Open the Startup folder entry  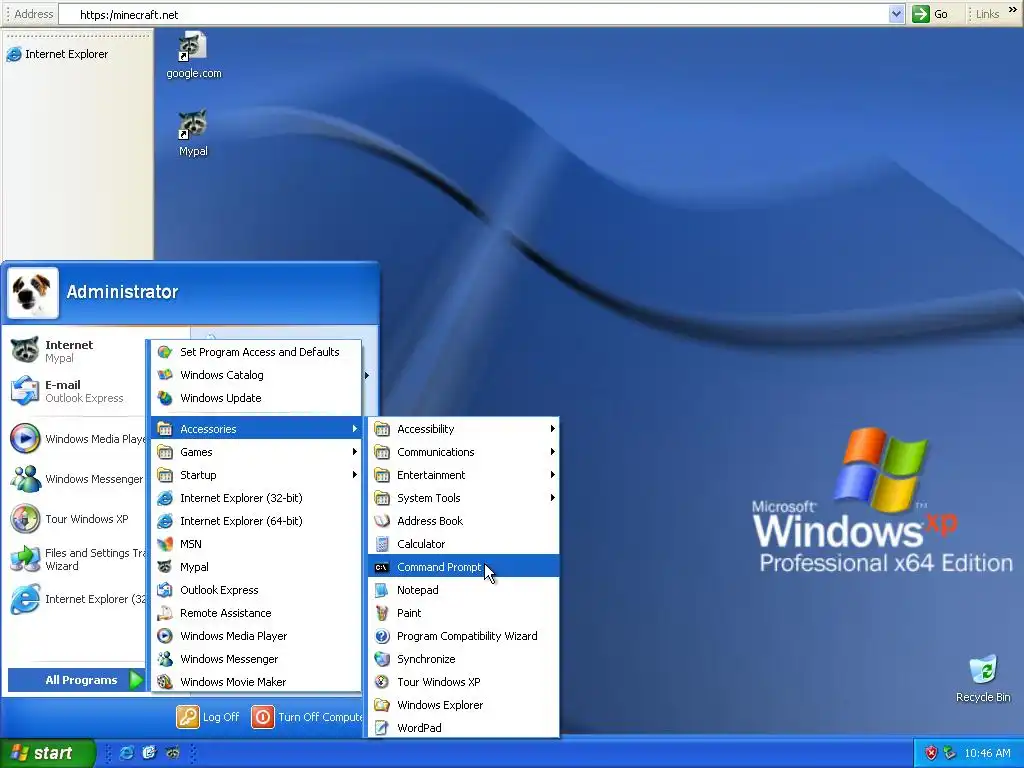point(256,475)
